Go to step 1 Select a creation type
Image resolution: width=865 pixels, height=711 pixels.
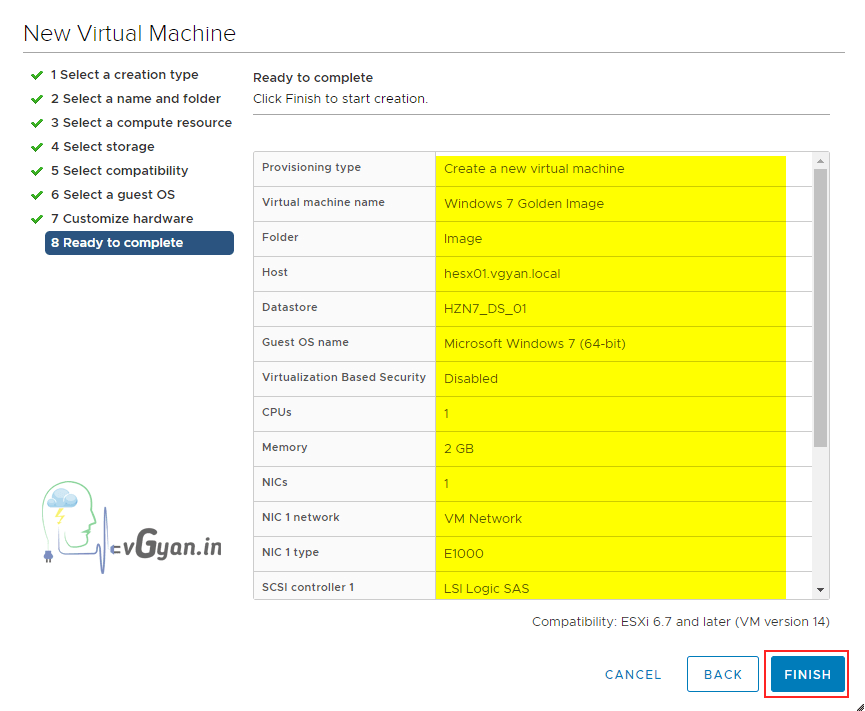click(124, 75)
